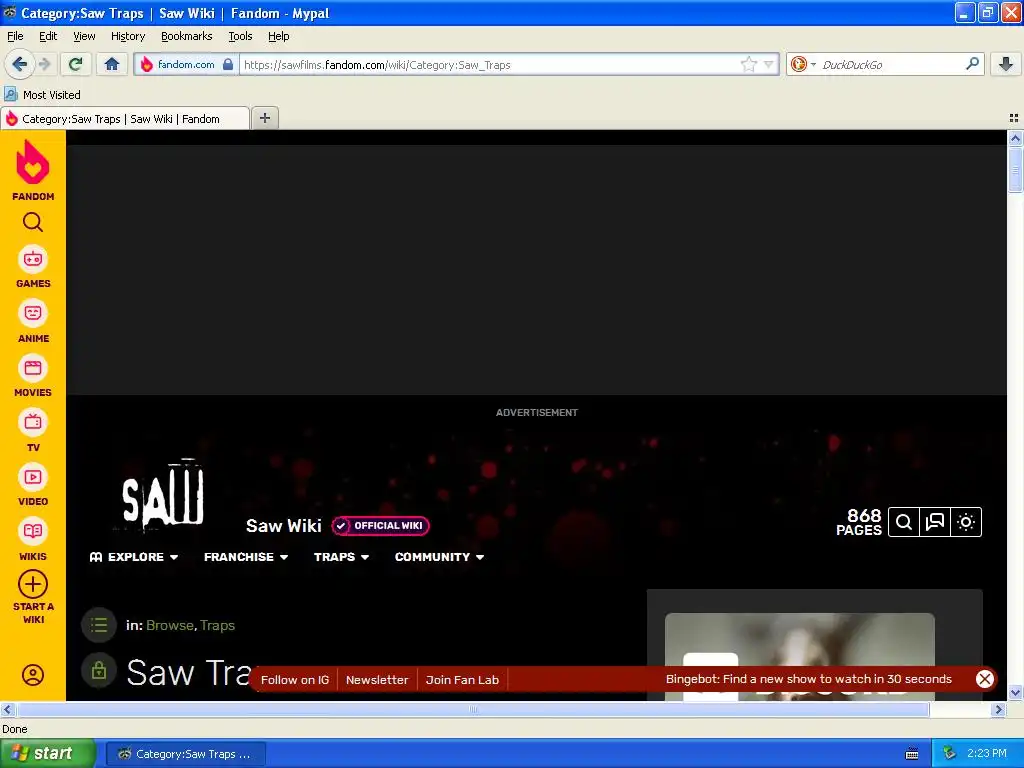Click the Browse category link
The height and width of the screenshot is (768, 1024).
[170, 625]
